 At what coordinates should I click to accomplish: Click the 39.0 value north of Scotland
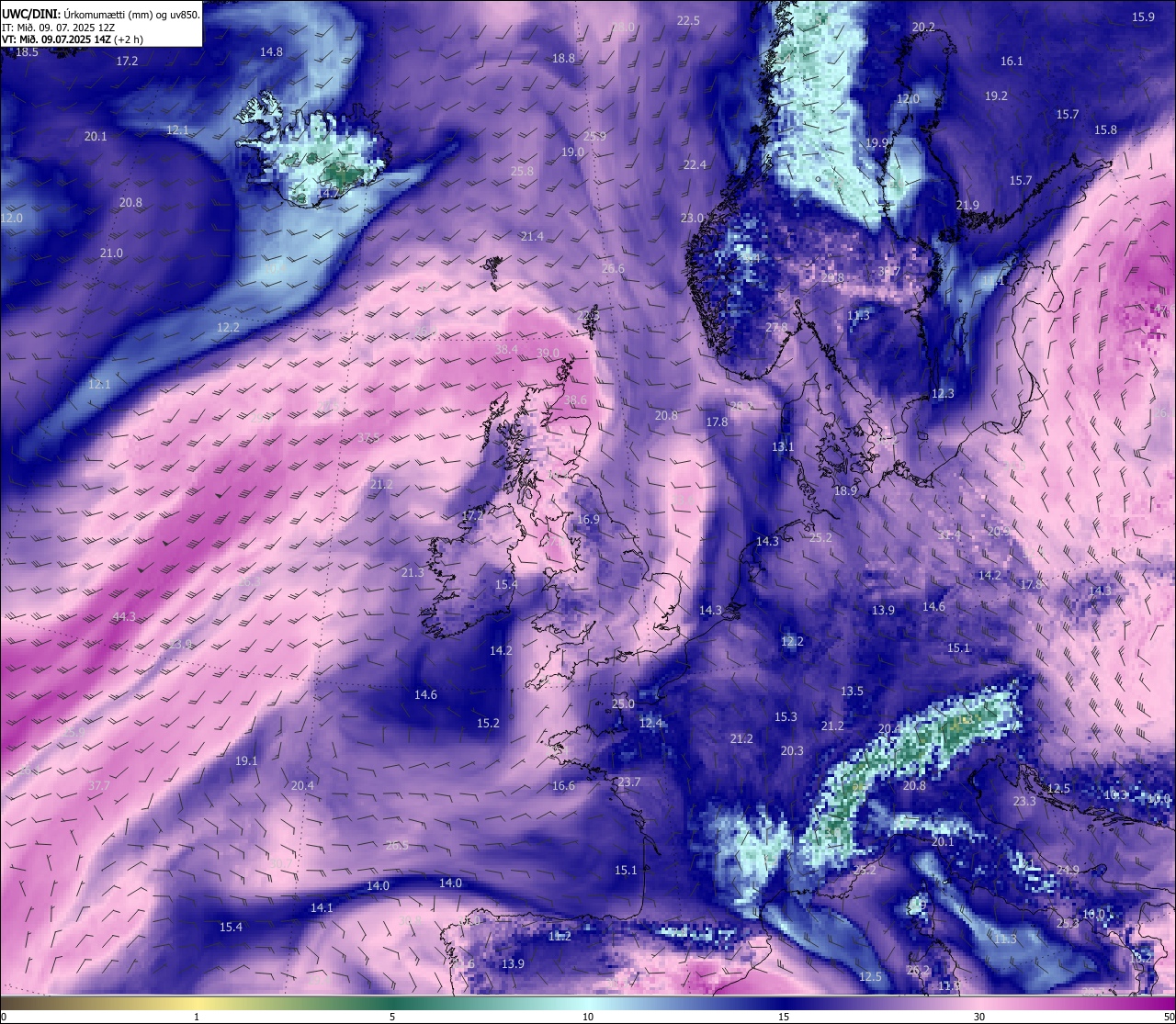(x=548, y=354)
